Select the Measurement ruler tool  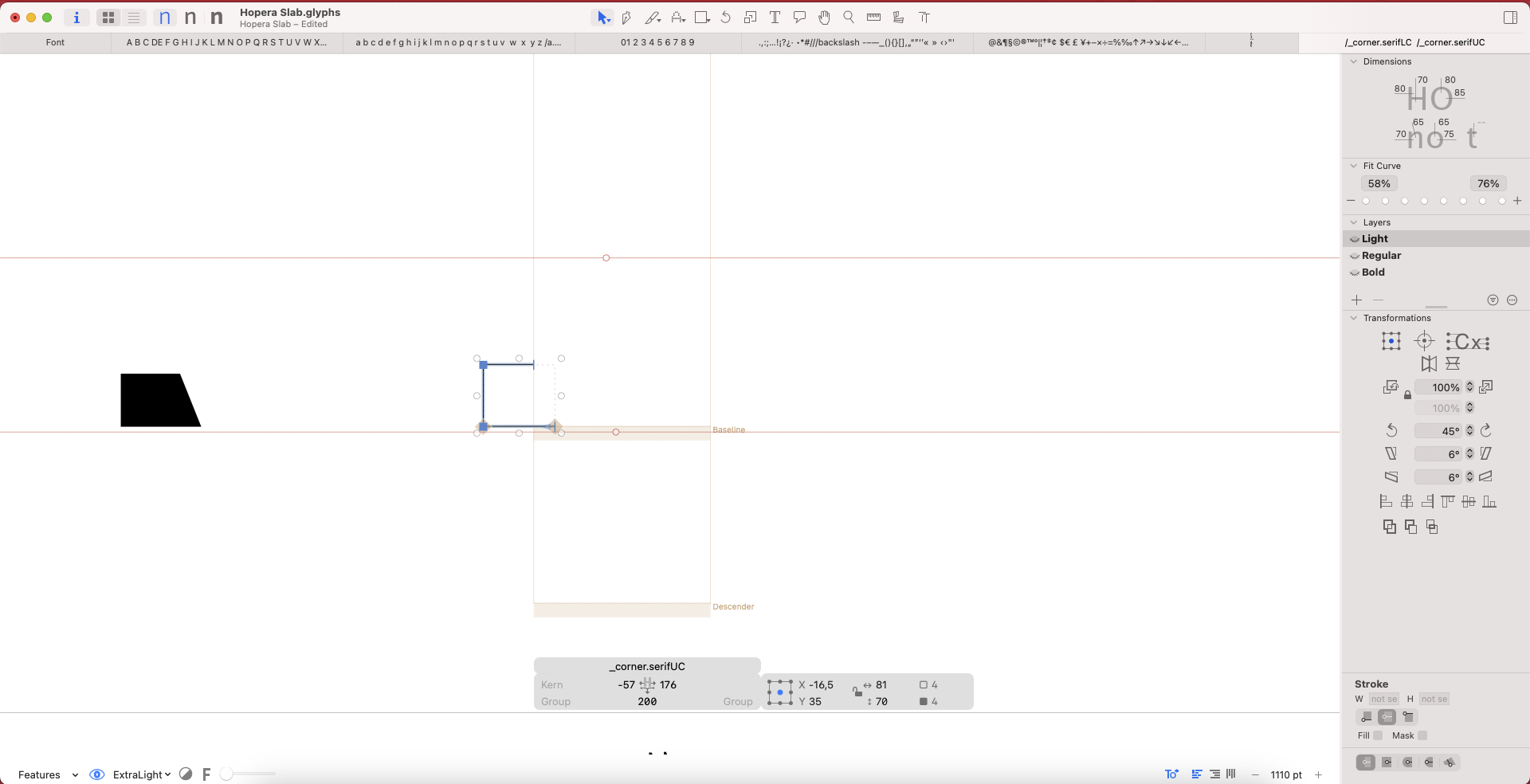[873, 18]
